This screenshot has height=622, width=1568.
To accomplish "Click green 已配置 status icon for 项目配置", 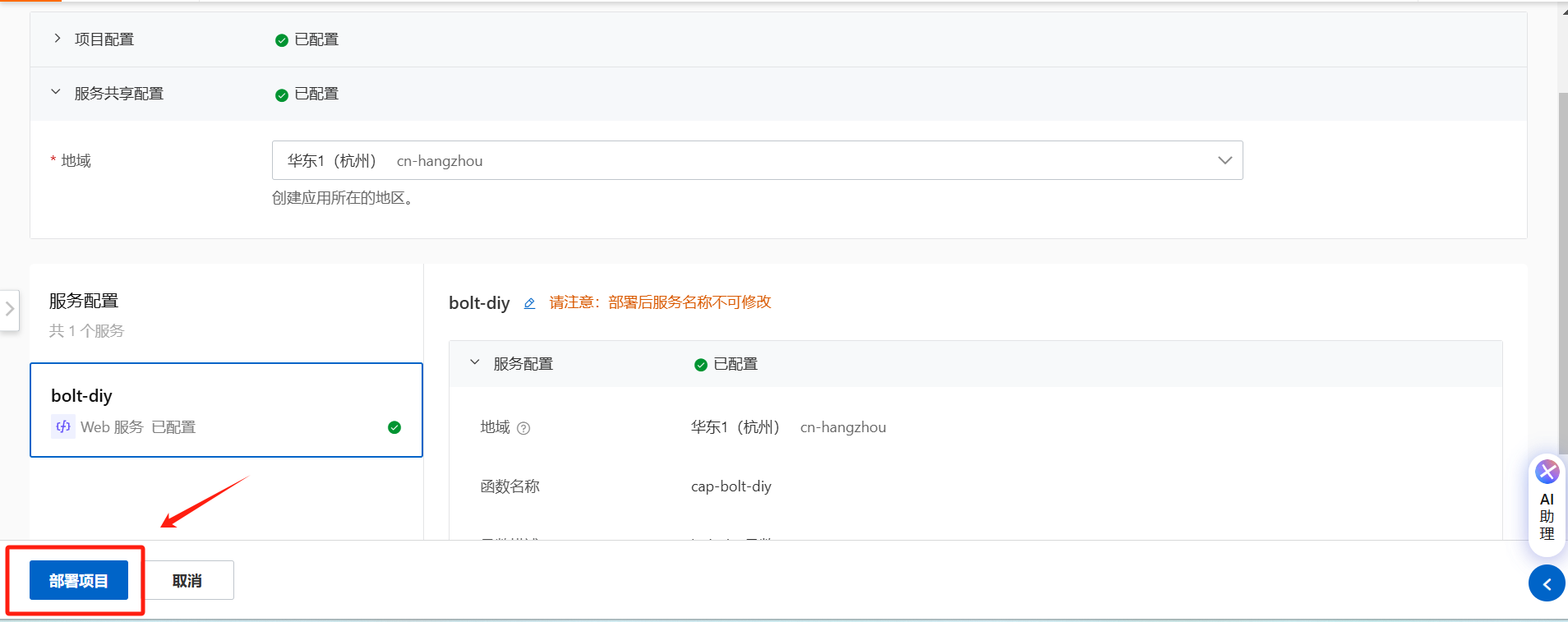I will [x=282, y=40].
